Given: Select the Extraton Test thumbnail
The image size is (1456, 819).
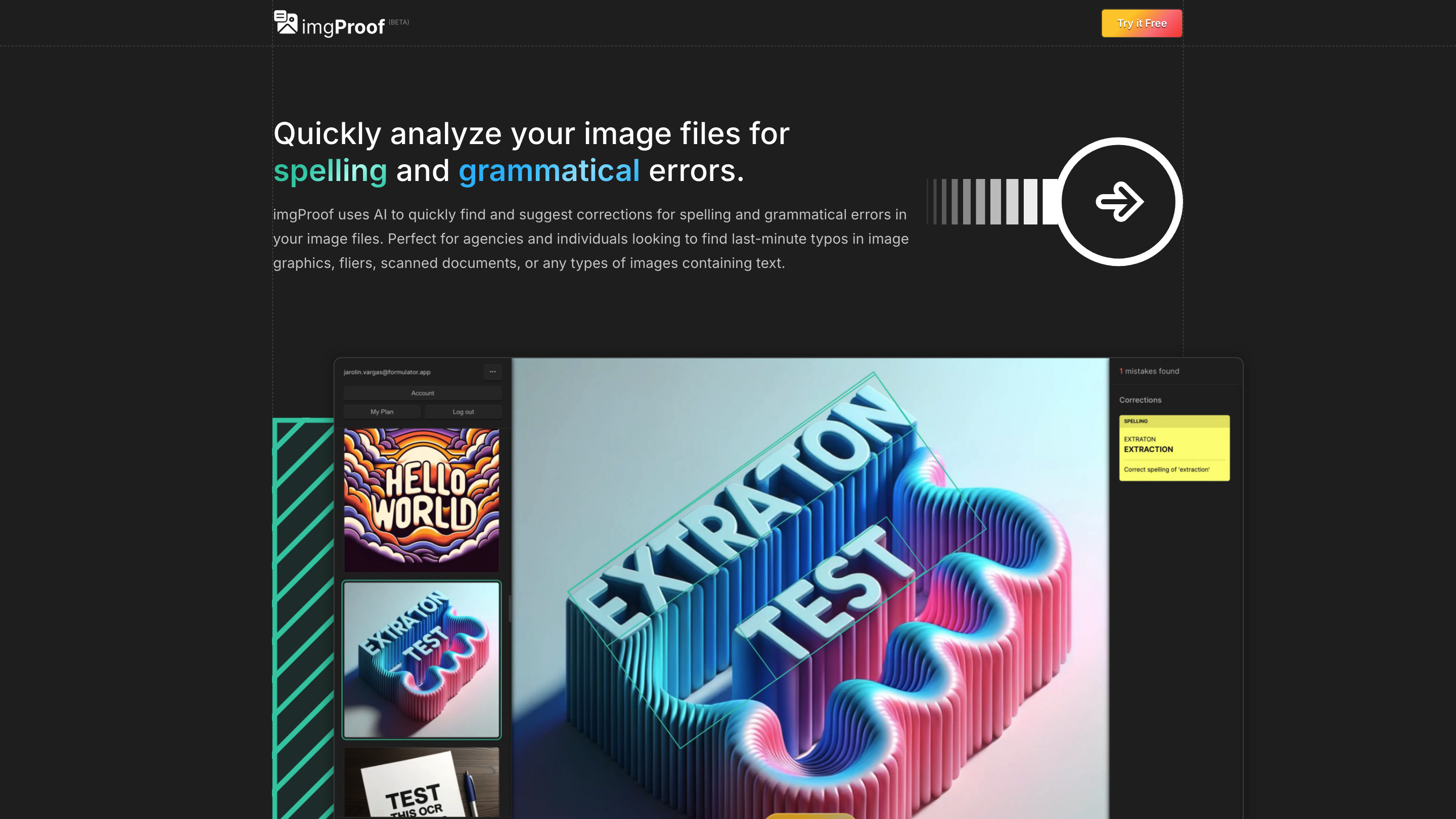Looking at the screenshot, I should coord(422,660).
